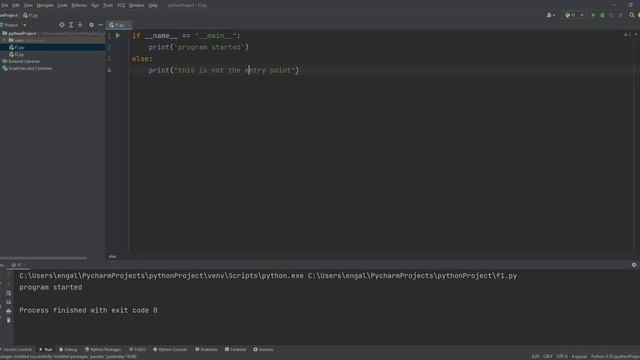
Task: Open Python Packages tool window
Action: pos(103,349)
